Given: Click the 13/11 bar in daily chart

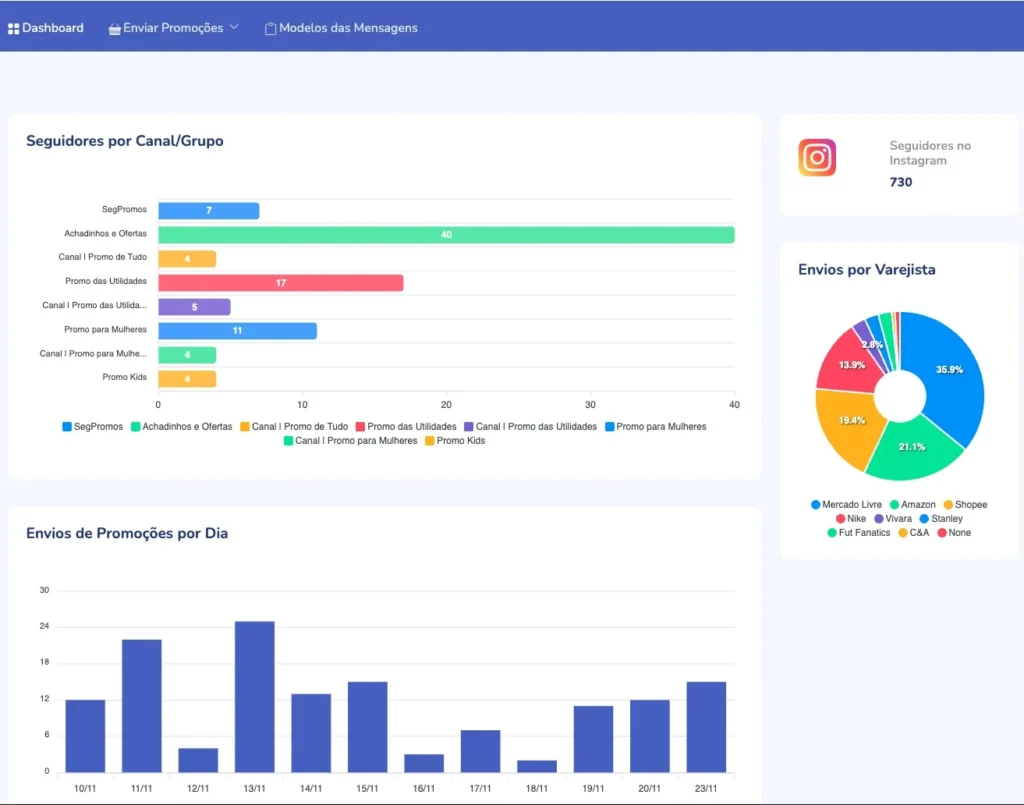Looking at the screenshot, I should click(254, 696).
